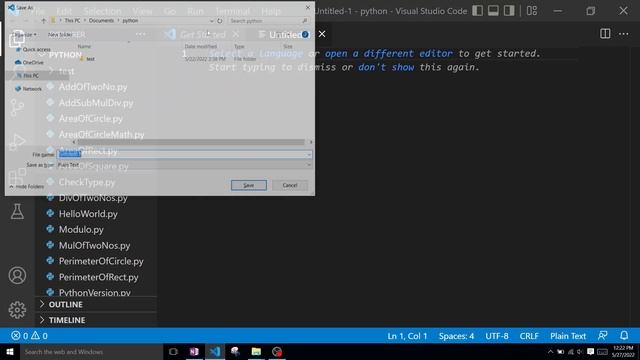Select the This PC breadcrumb in address bar
This screenshot has width=640, height=360.
click(x=72, y=20)
